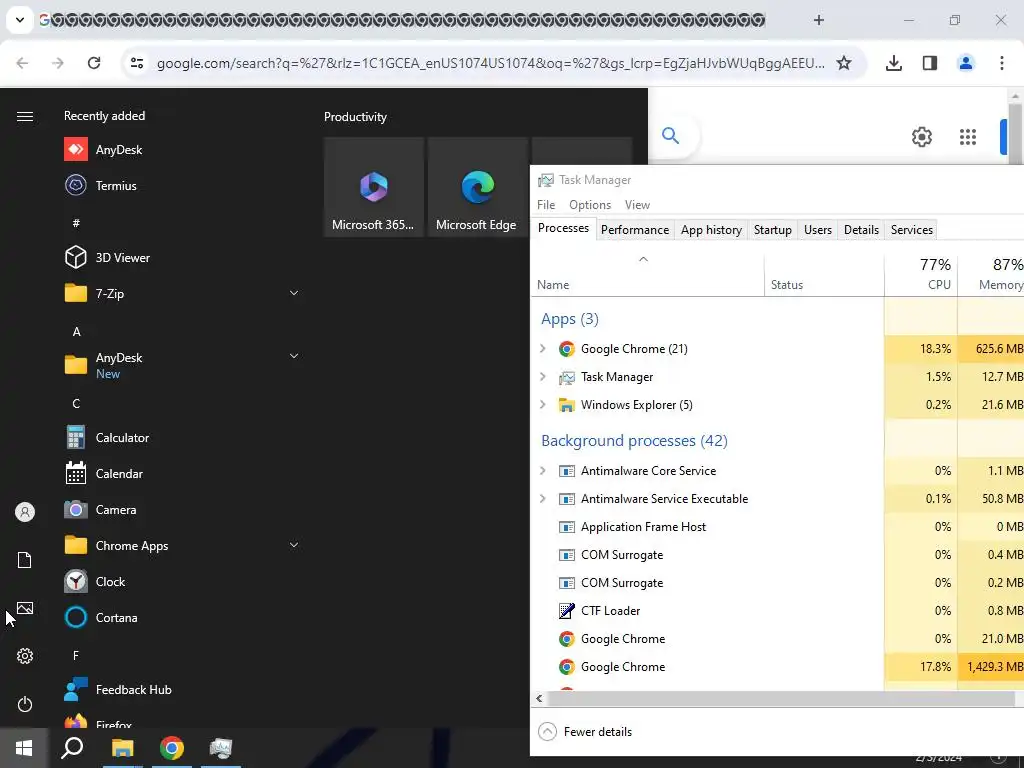Sort processes by Name column
This screenshot has height=768, width=1024.
pyautogui.click(x=648, y=274)
